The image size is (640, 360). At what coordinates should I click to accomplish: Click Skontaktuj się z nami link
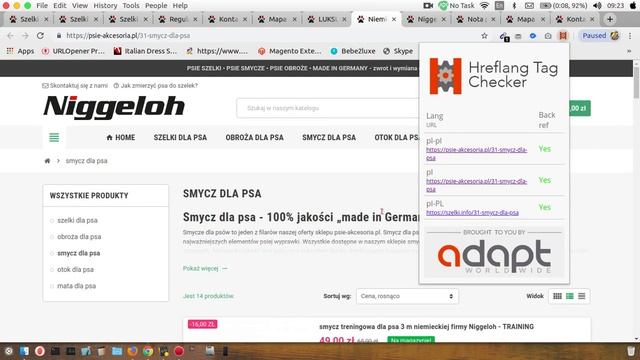click(x=75, y=86)
